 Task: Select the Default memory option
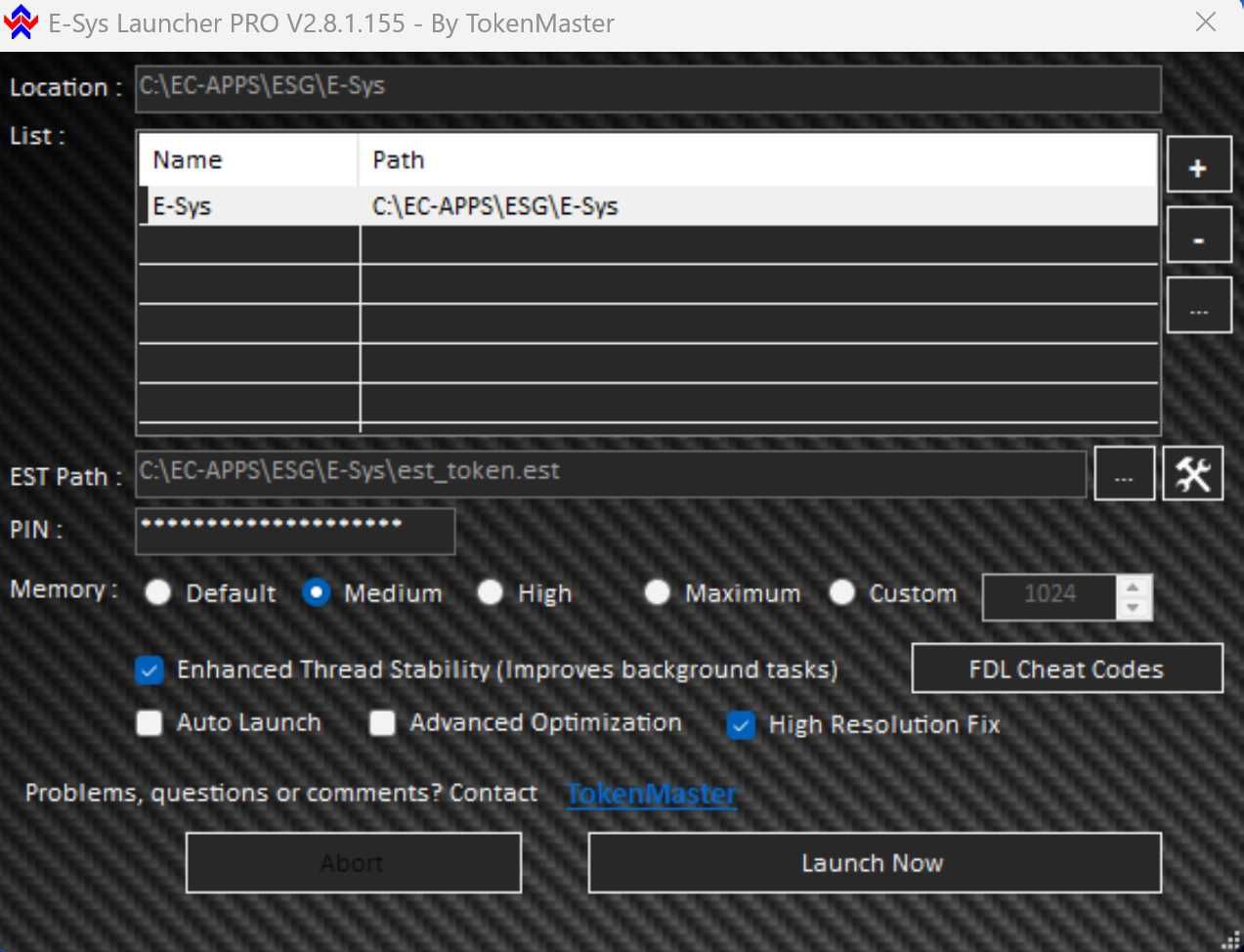[x=158, y=593]
